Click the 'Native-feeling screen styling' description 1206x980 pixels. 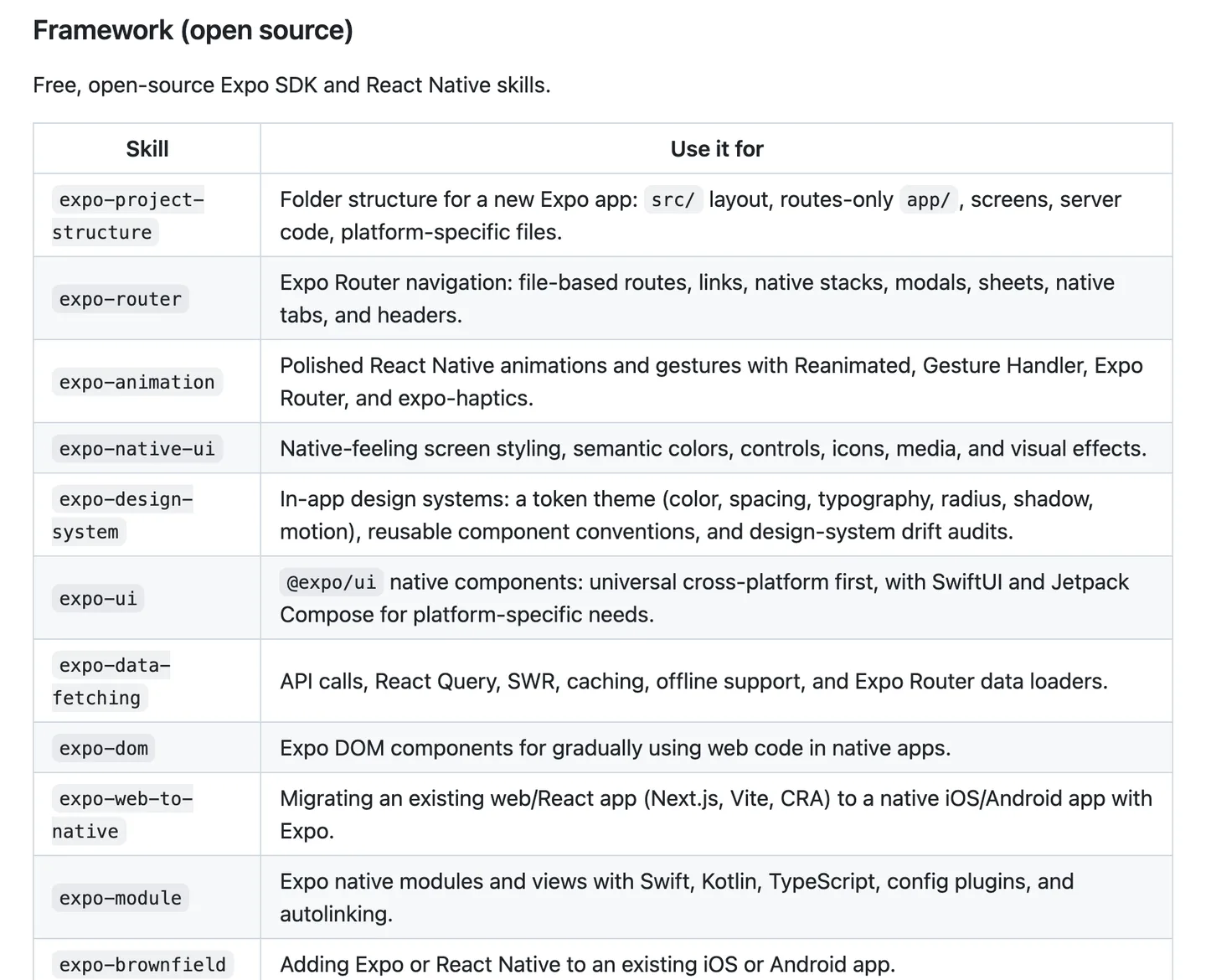(713, 448)
